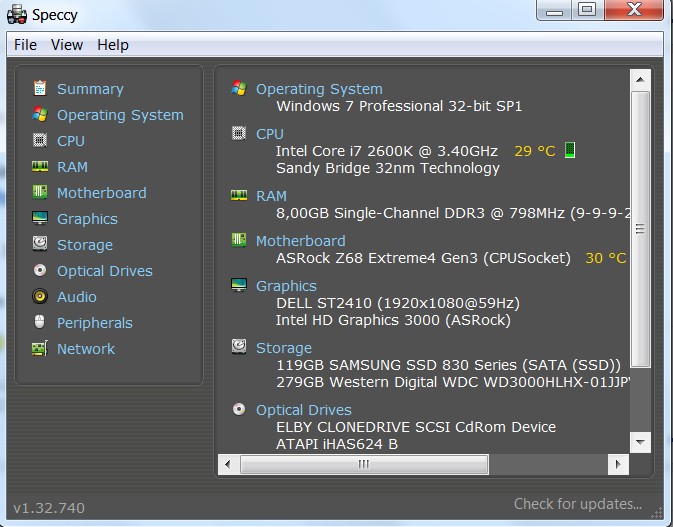Click the CPU chip icon in sidebar

[40, 140]
